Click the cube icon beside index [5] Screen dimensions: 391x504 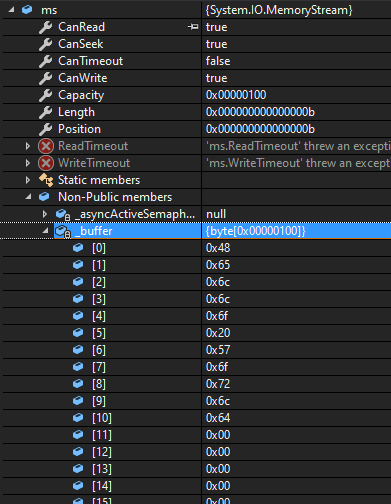tap(78, 333)
